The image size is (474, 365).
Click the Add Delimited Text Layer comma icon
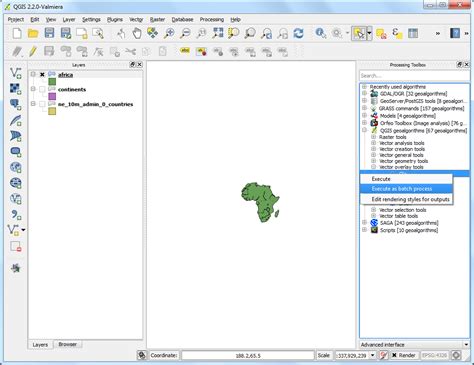(x=16, y=214)
